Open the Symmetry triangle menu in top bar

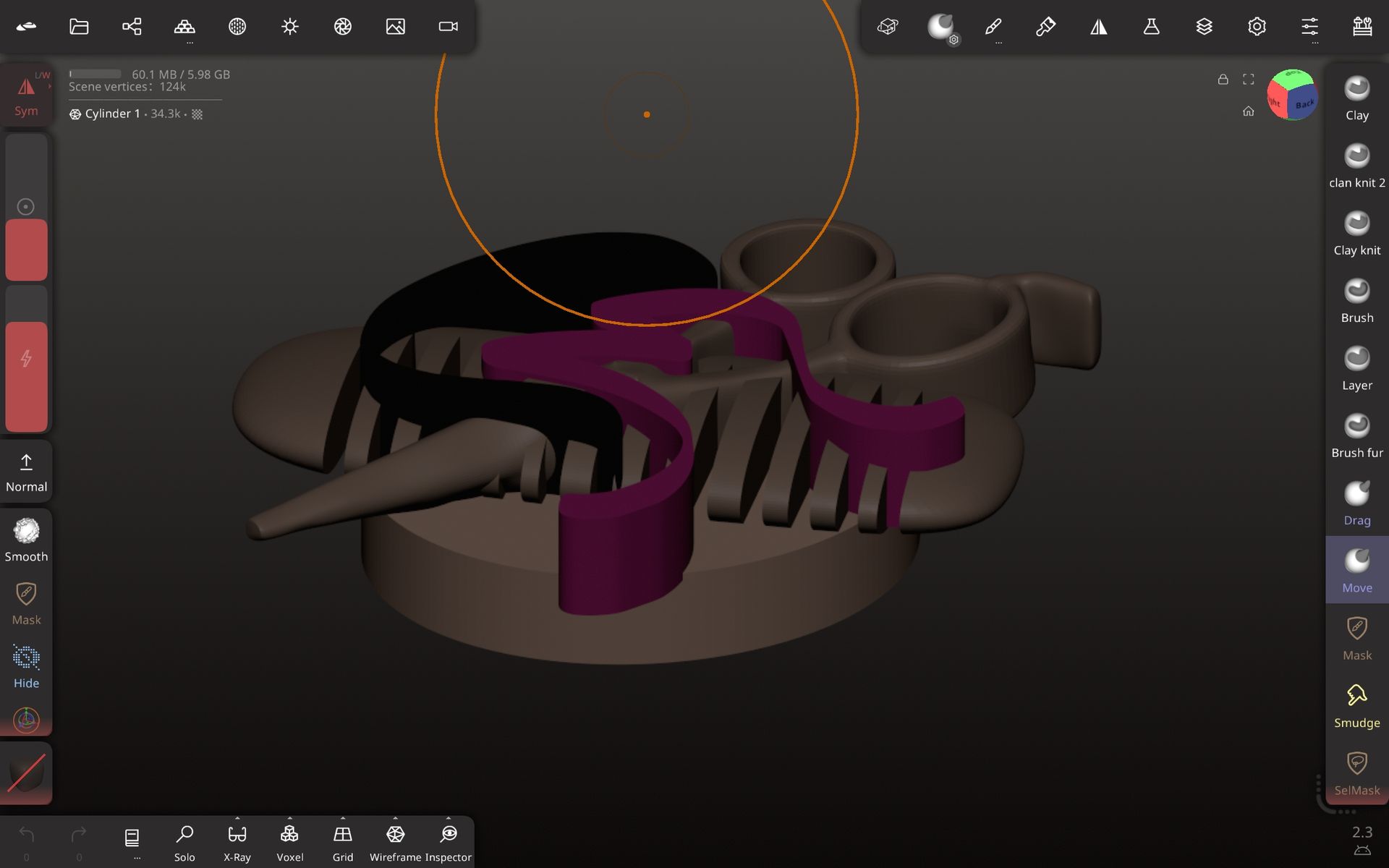click(1098, 27)
